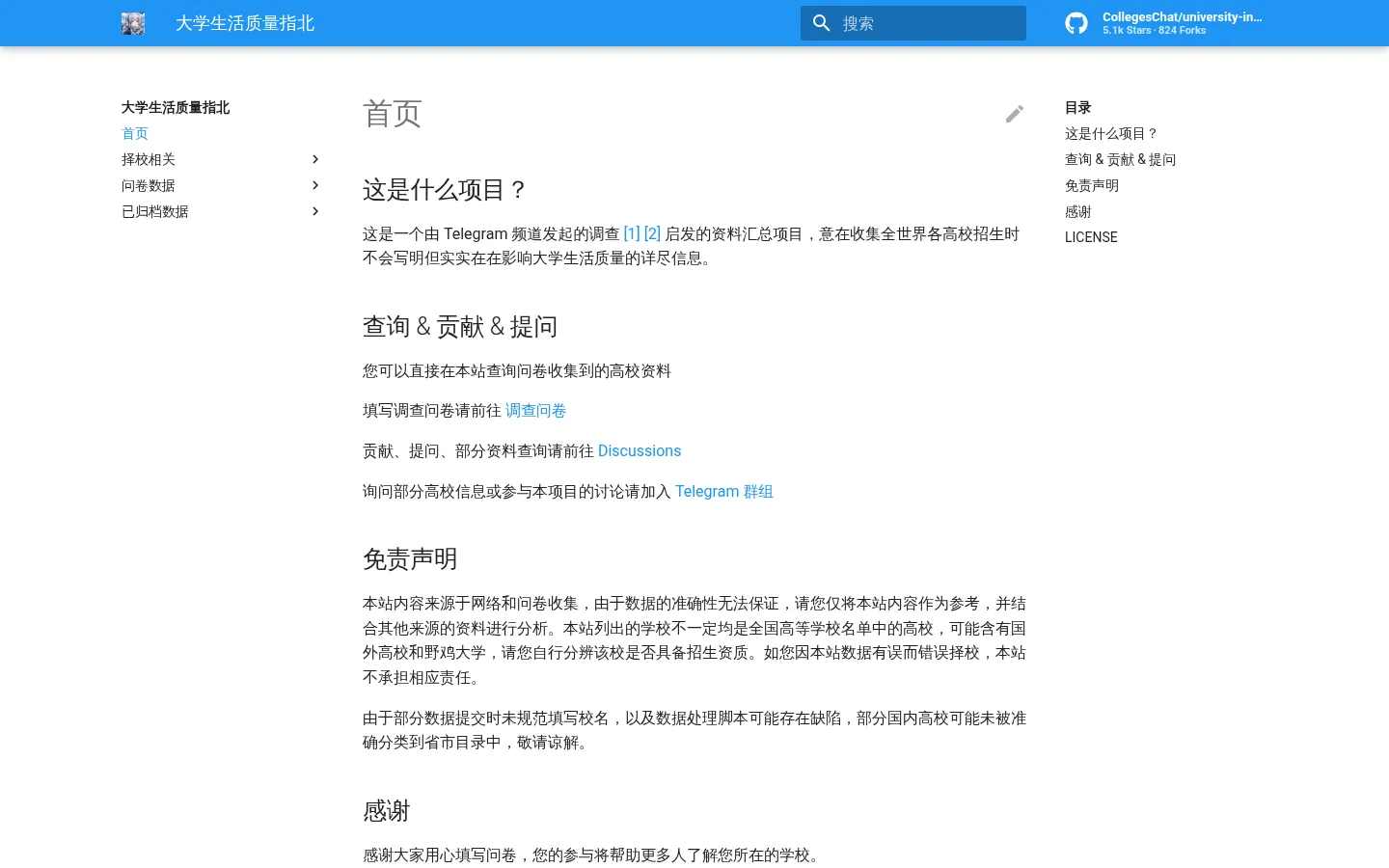Open the GitHub repository icon
Image resolution: width=1389 pixels, height=868 pixels.
[1076, 23]
